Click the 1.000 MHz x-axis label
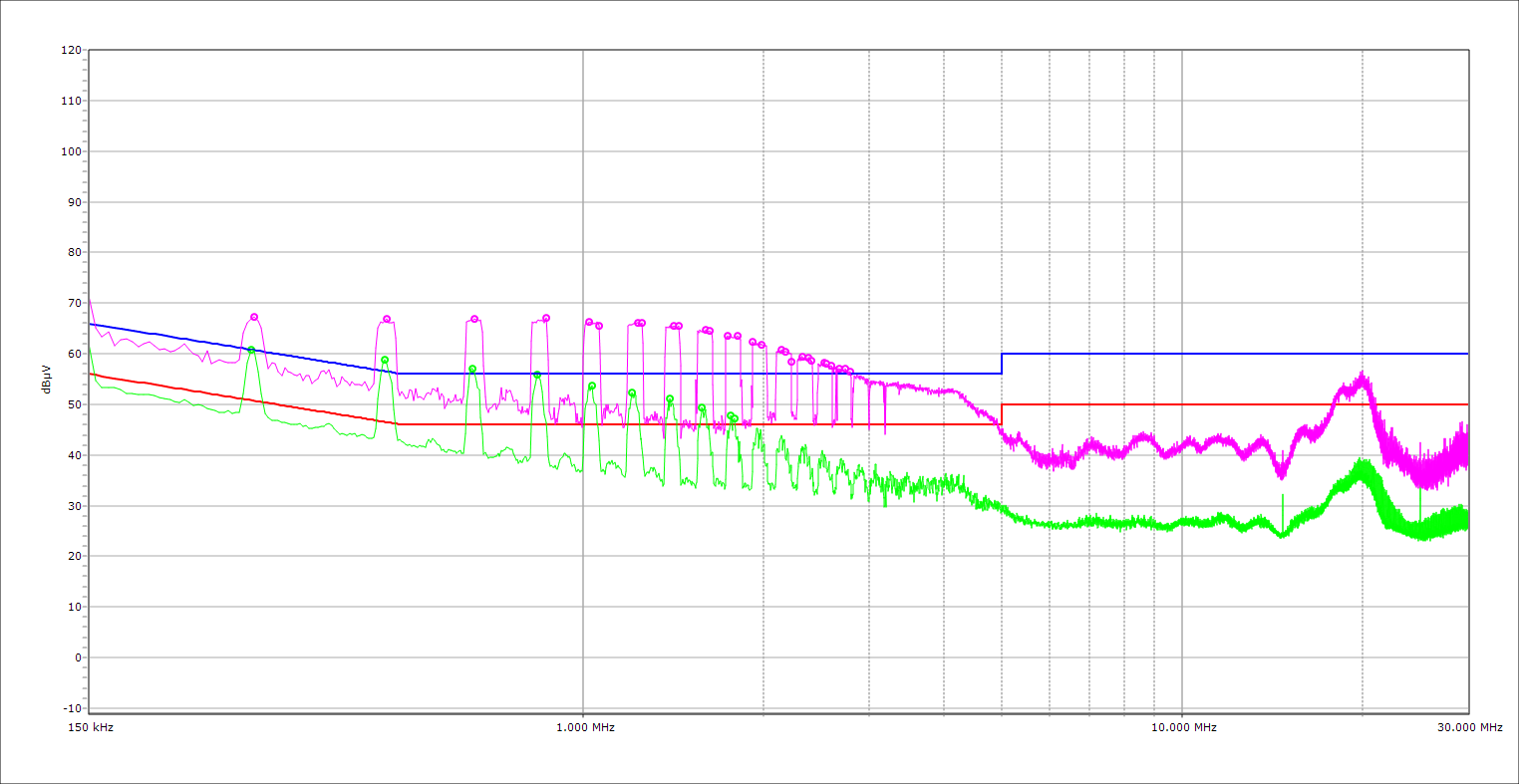This screenshot has height=784, width=1519. pos(584,727)
